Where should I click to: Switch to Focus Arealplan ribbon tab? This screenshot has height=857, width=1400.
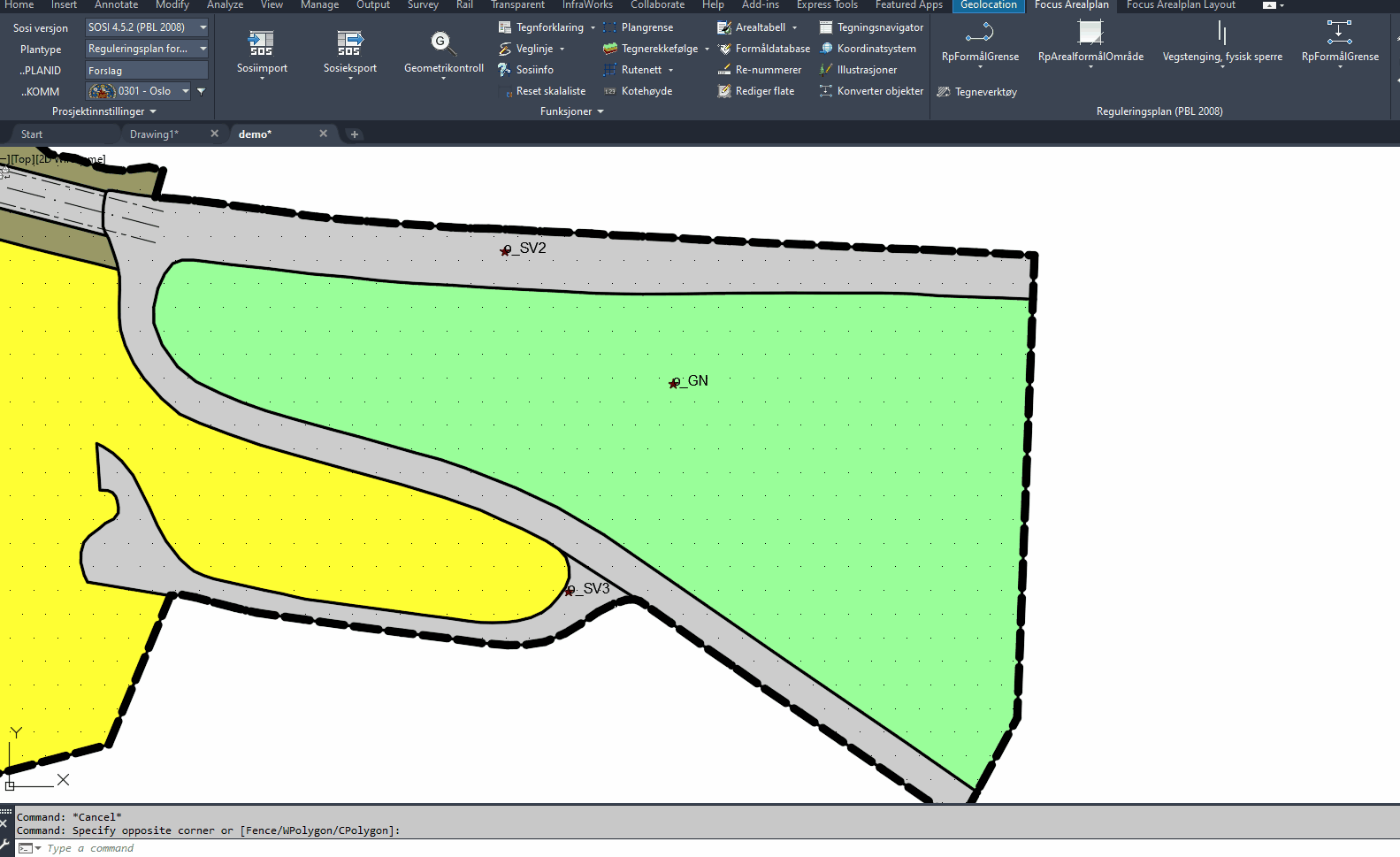pyautogui.click(x=1071, y=5)
